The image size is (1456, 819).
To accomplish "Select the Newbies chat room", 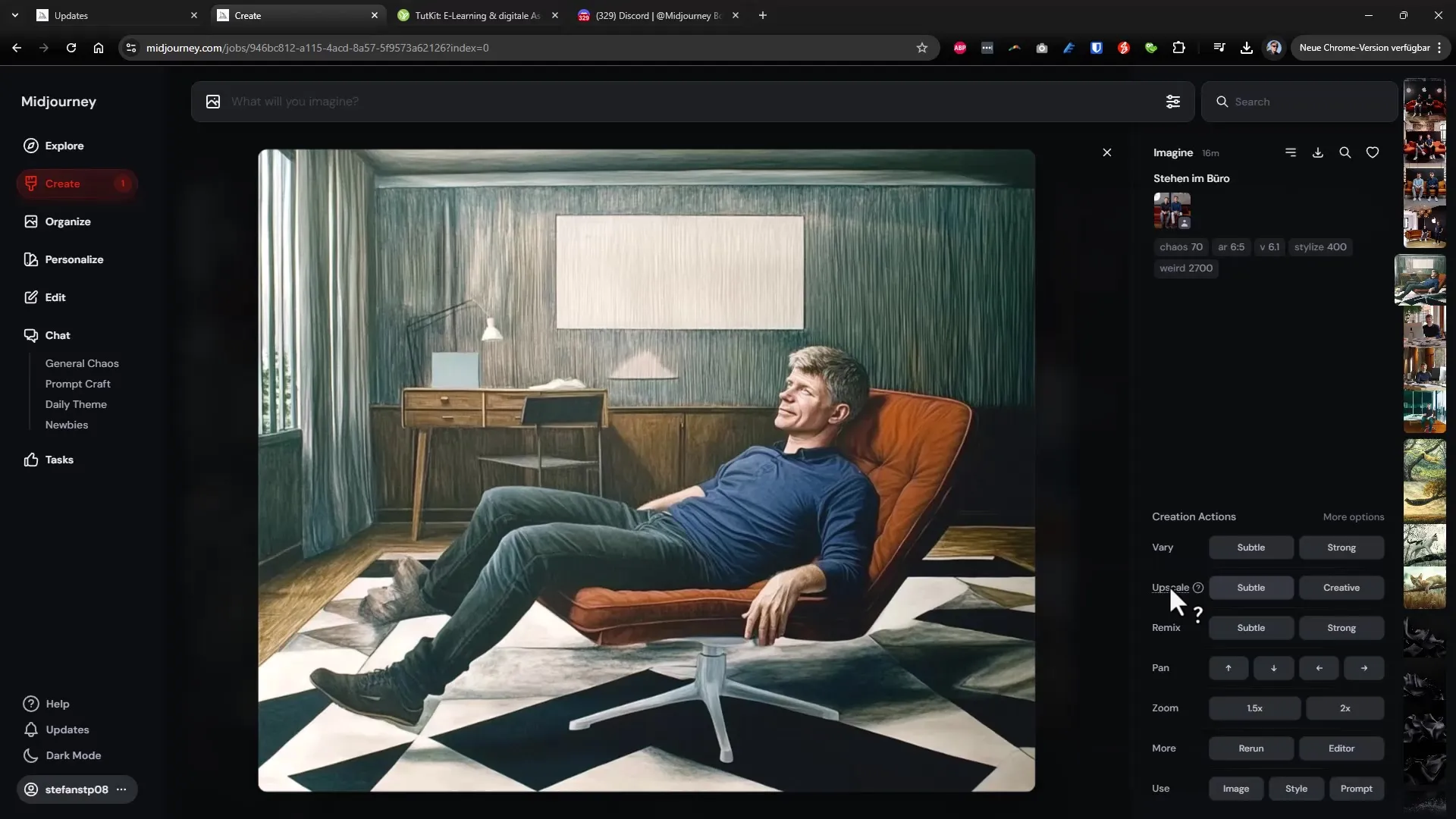I will coord(67,425).
